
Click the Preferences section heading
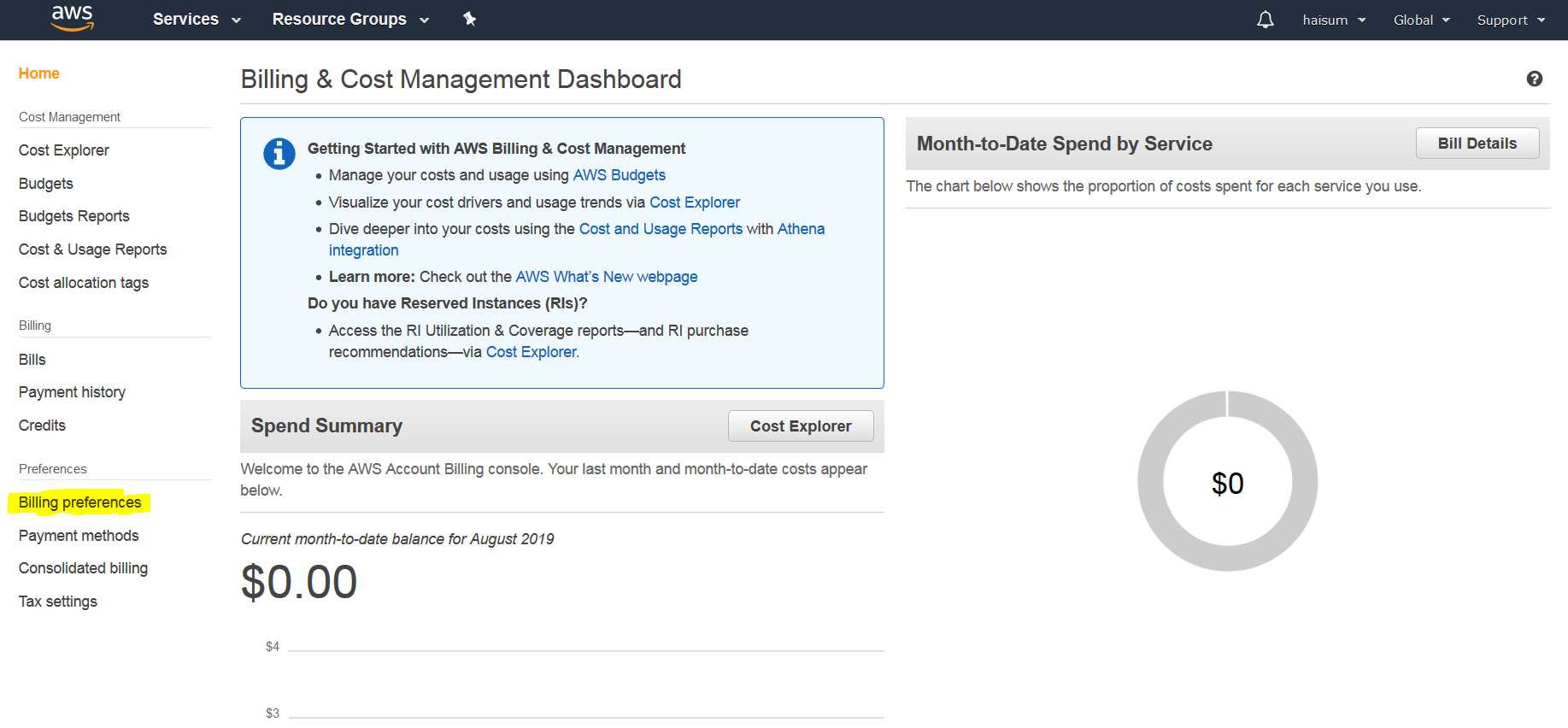tap(53, 469)
